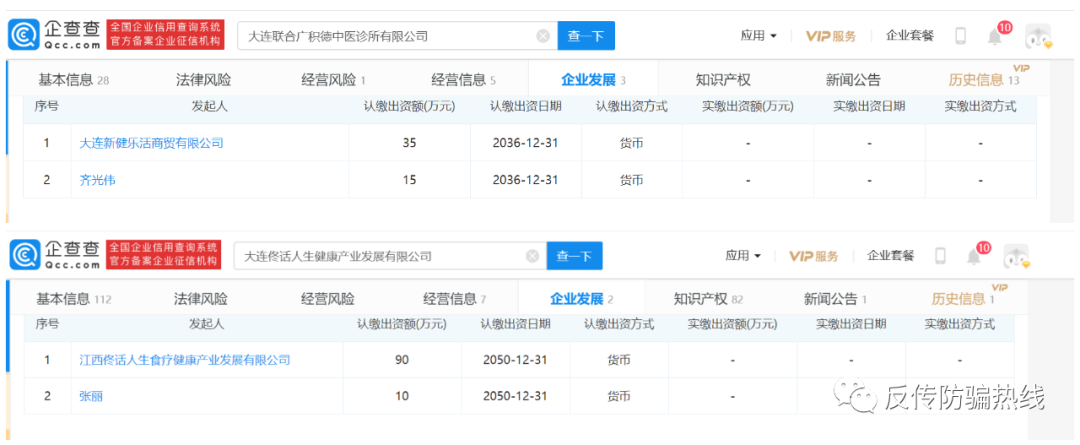The image size is (1080, 445).
Task: Open 历史信息 1 VIP tab
Action: click(x=962, y=299)
